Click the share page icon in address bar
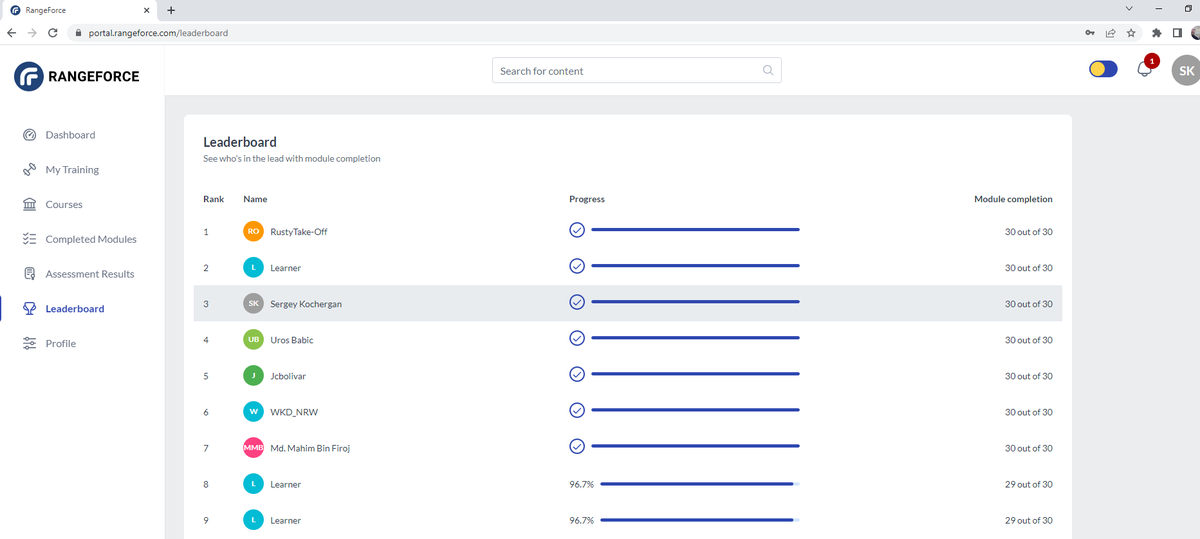Viewport: 1200px width, 539px height. [1110, 33]
